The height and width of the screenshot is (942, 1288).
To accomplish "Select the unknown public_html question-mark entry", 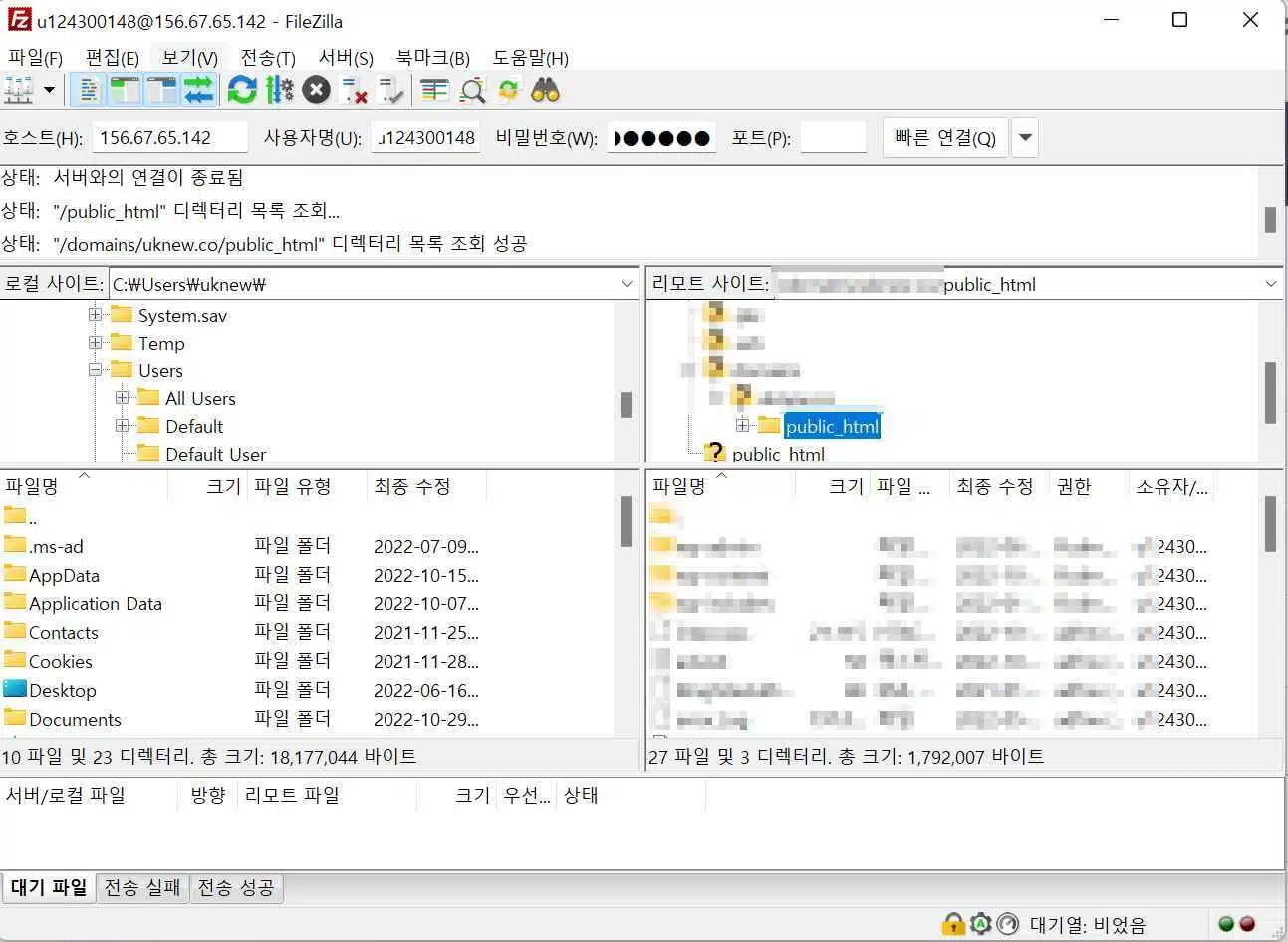I will coord(778,454).
